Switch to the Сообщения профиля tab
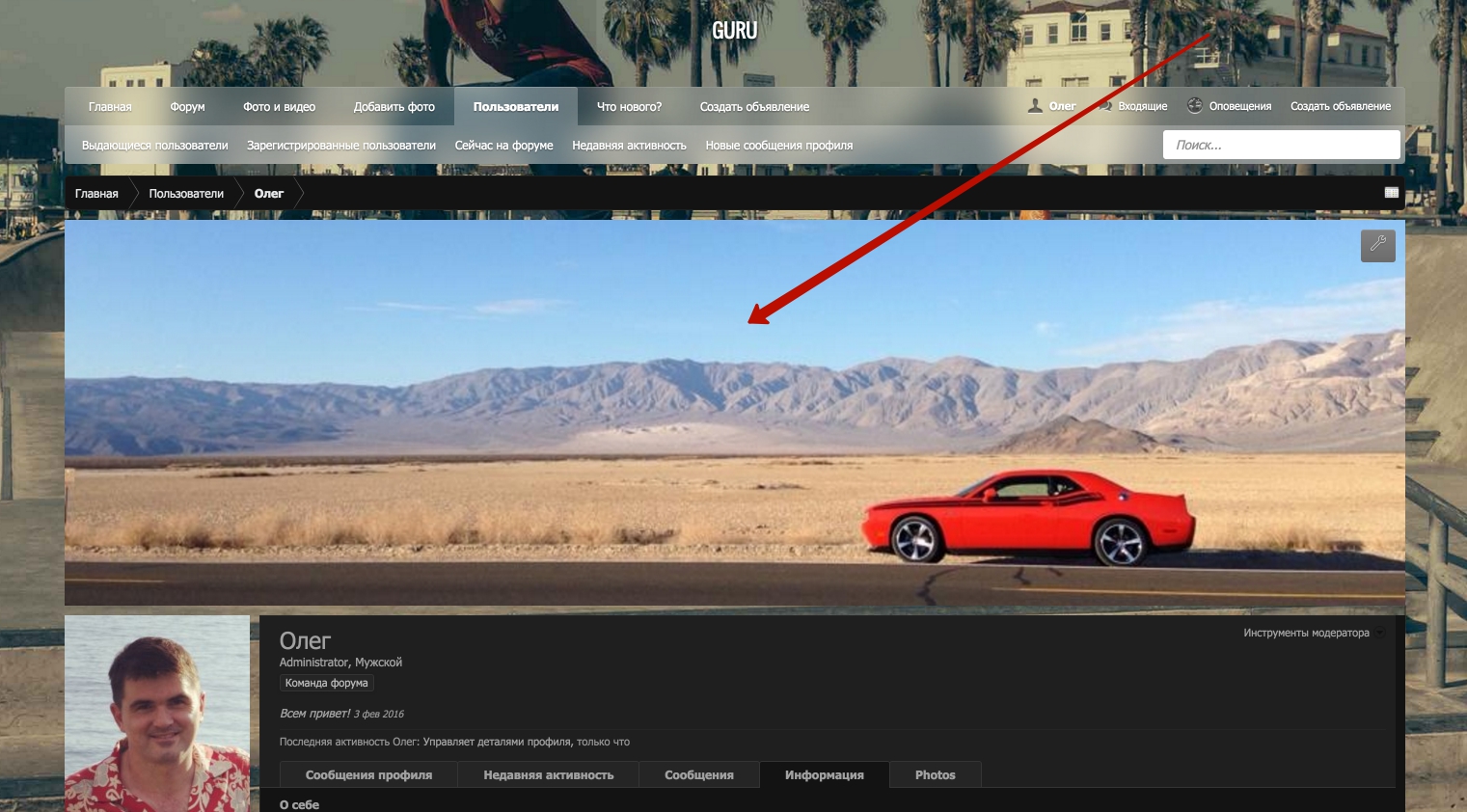1467x812 pixels. pos(368,775)
